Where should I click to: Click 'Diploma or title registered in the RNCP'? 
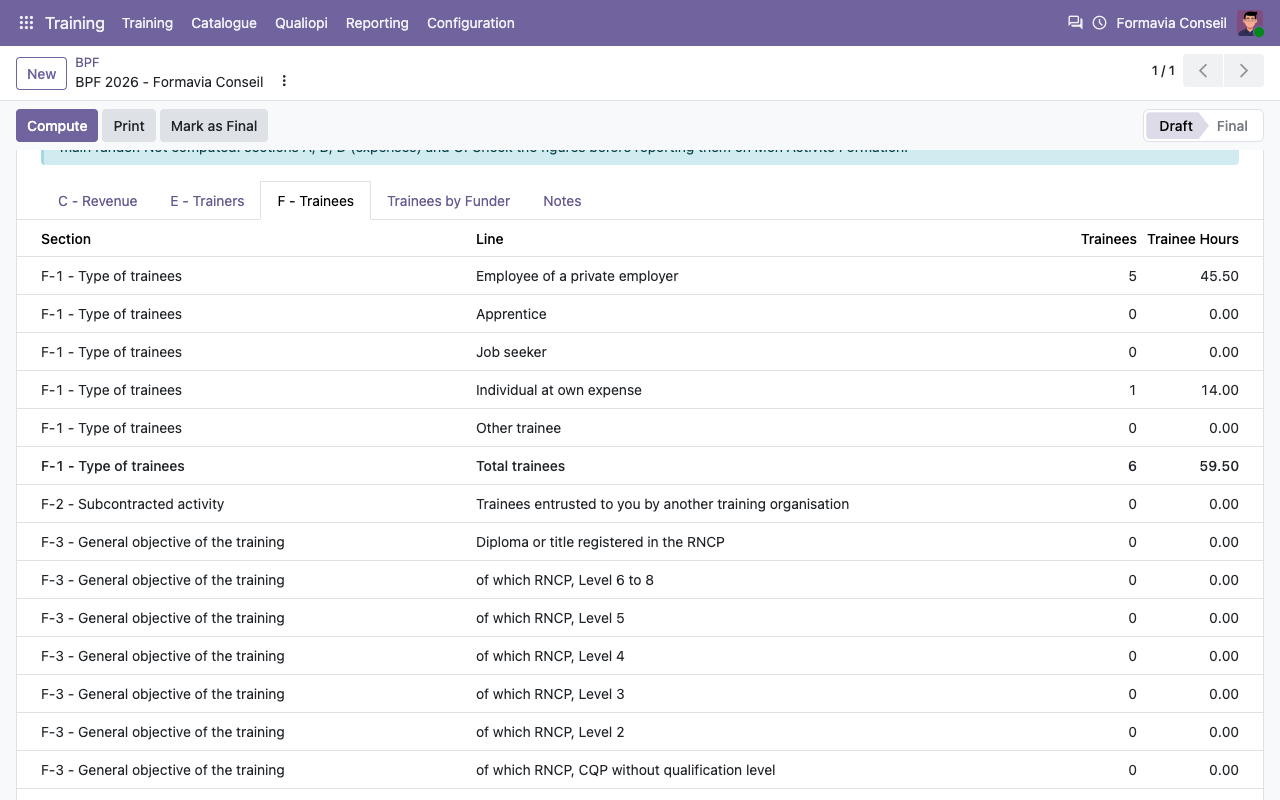point(600,542)
